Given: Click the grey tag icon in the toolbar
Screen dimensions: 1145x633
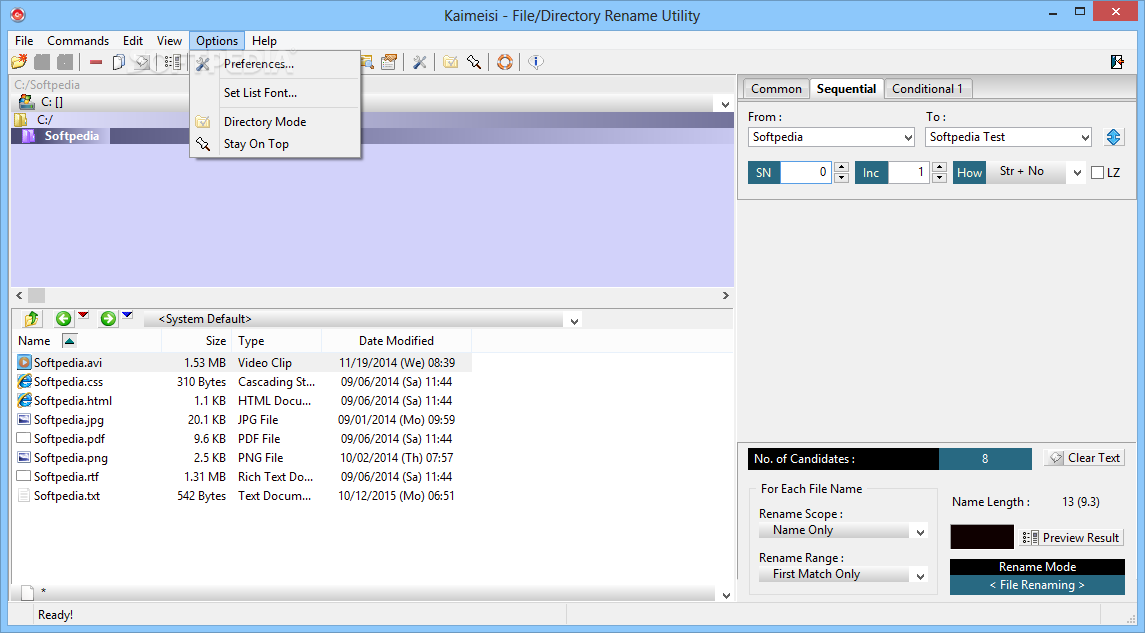Looking at the screenshot, I should pyautogui.click(x=142, y=62).
